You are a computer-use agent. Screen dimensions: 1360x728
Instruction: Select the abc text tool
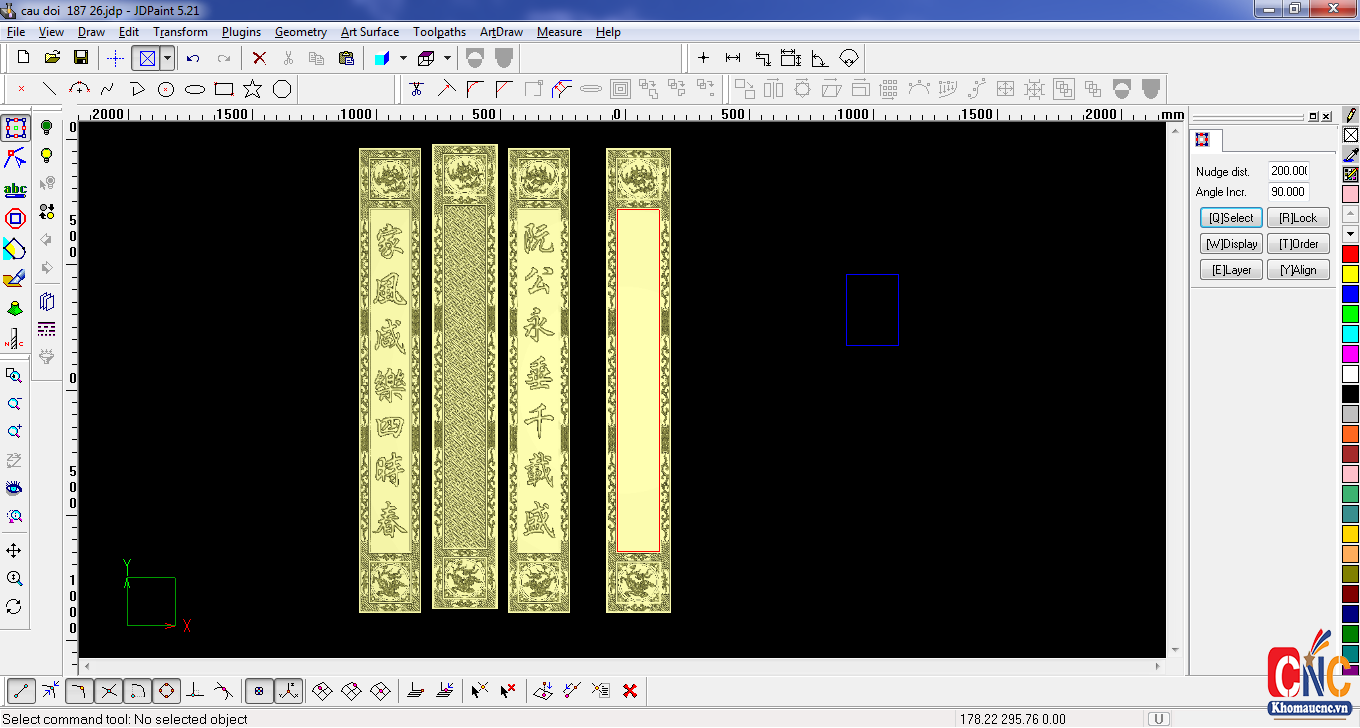pyautogui.click(x=15, y=189)
